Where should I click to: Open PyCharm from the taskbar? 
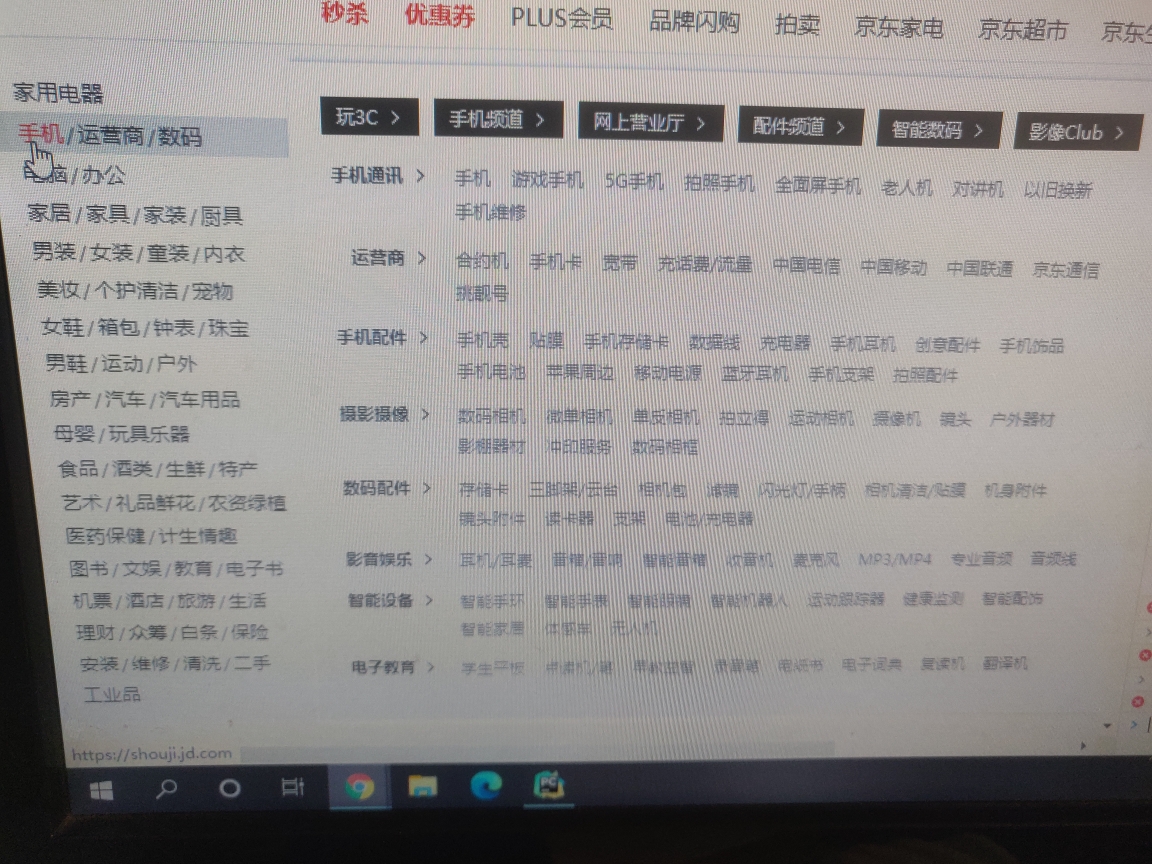pos(549,785)
